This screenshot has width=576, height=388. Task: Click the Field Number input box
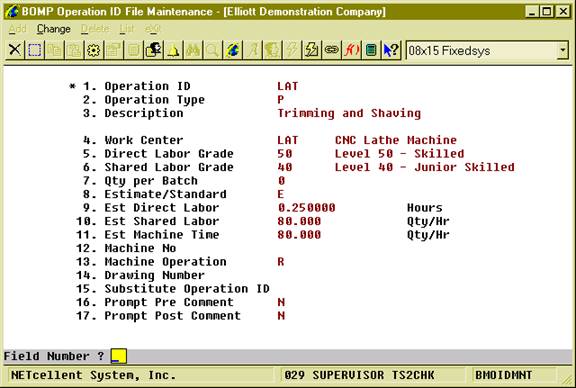click(x=119, y=356)
